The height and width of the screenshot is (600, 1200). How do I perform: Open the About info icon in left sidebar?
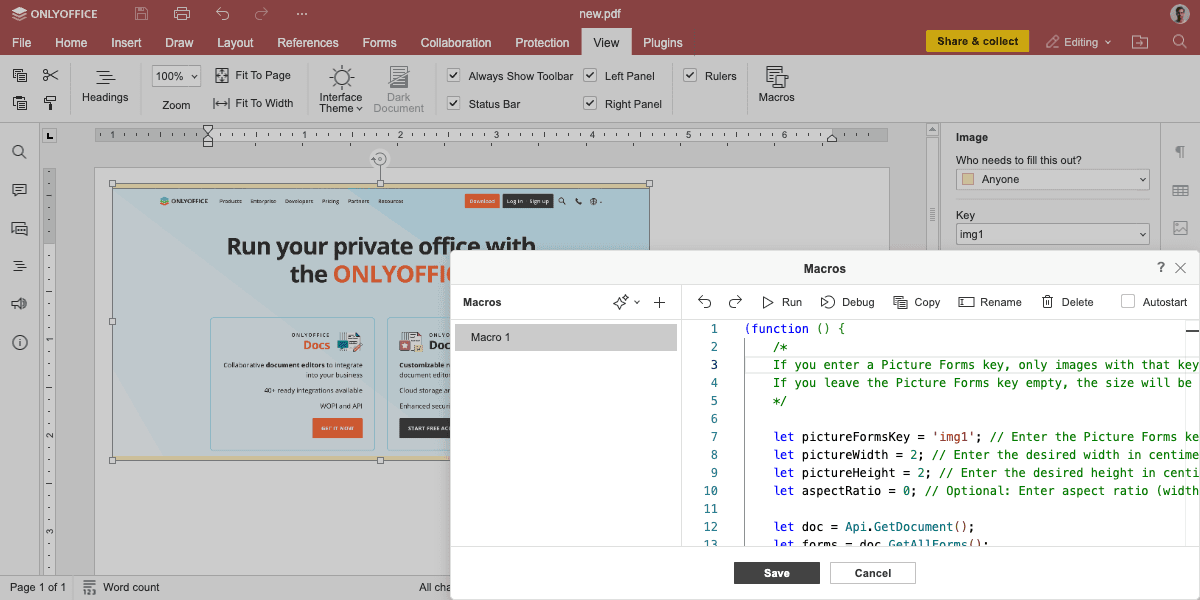[19, 342]
